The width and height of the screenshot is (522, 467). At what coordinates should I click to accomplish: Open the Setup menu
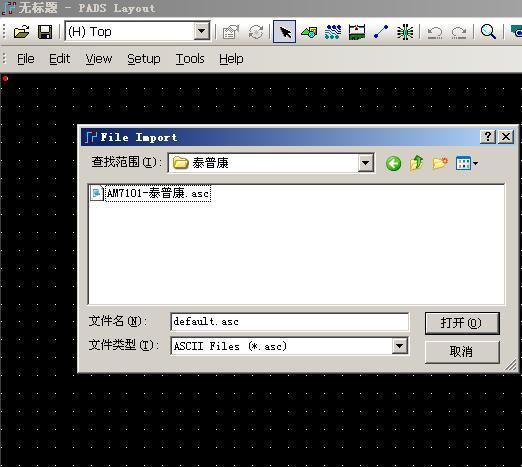click(x=144, y=59)
